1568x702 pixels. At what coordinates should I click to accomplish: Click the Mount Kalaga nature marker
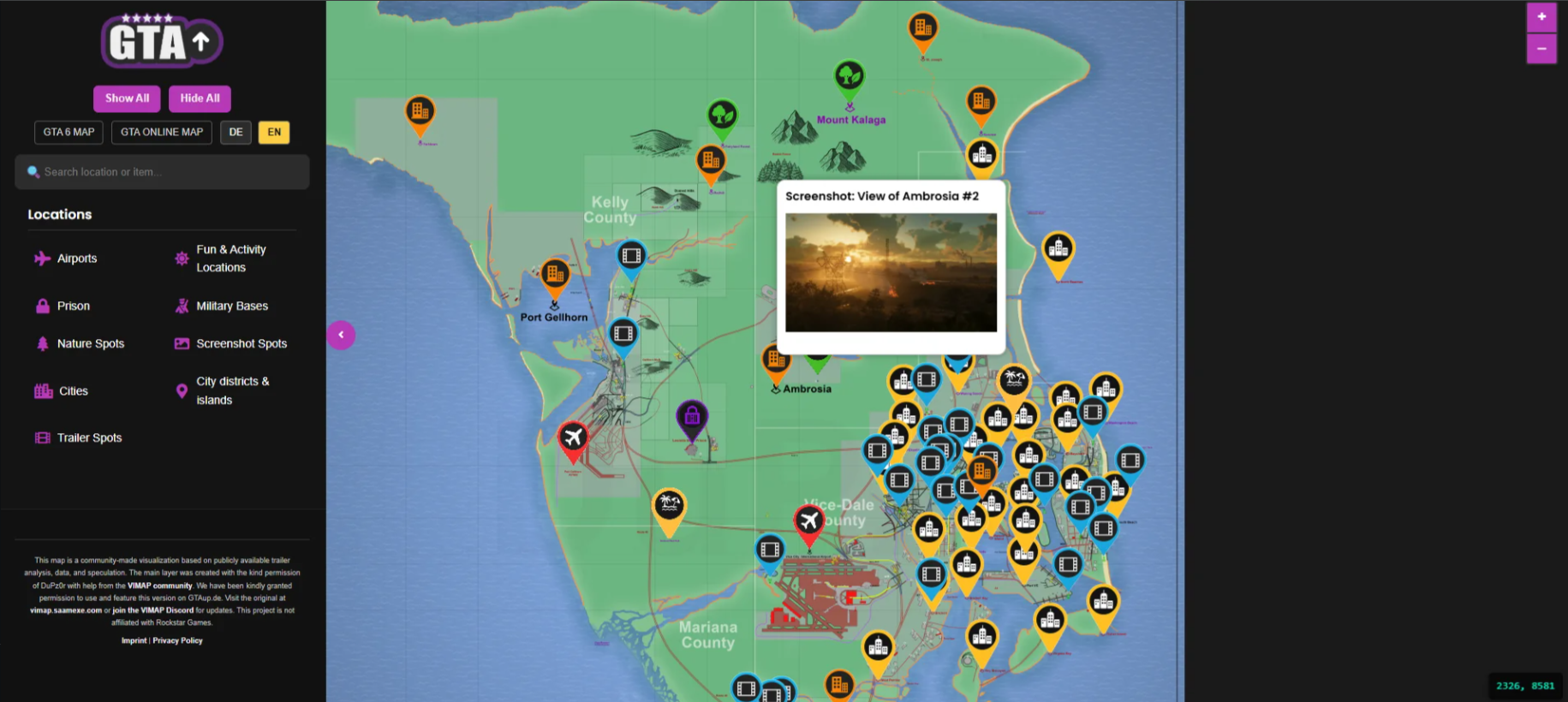click(x=850, y=79)
